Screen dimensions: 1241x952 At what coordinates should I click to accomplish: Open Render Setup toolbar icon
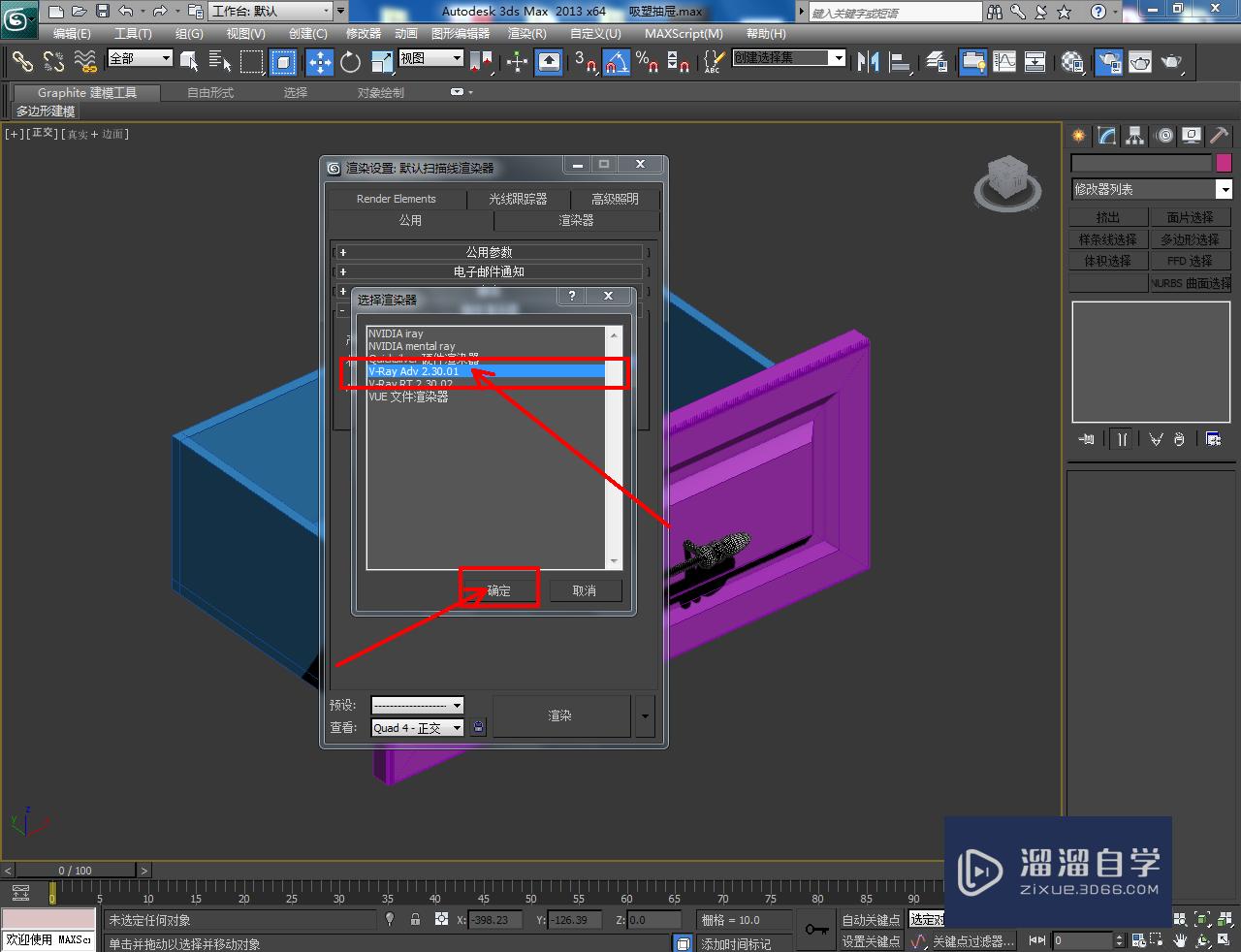point(1108,62)
